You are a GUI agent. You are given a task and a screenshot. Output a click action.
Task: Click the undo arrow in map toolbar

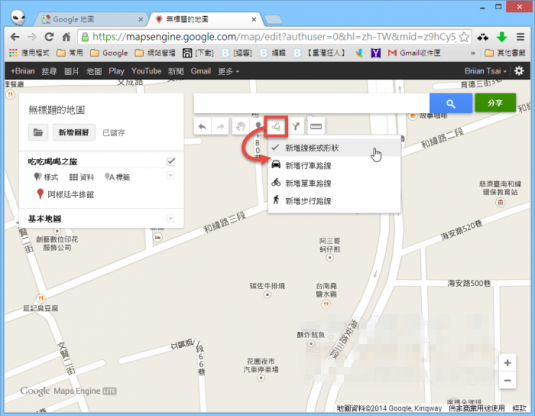click(x=202, y=127)
